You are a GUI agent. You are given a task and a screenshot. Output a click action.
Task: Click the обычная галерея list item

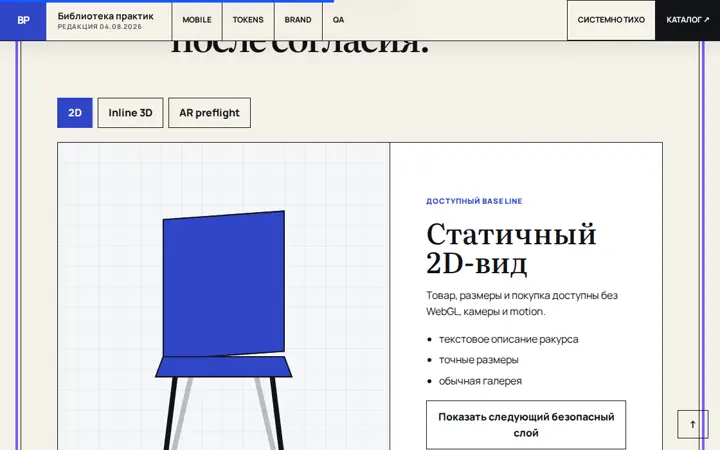click(x=480, y=381)
